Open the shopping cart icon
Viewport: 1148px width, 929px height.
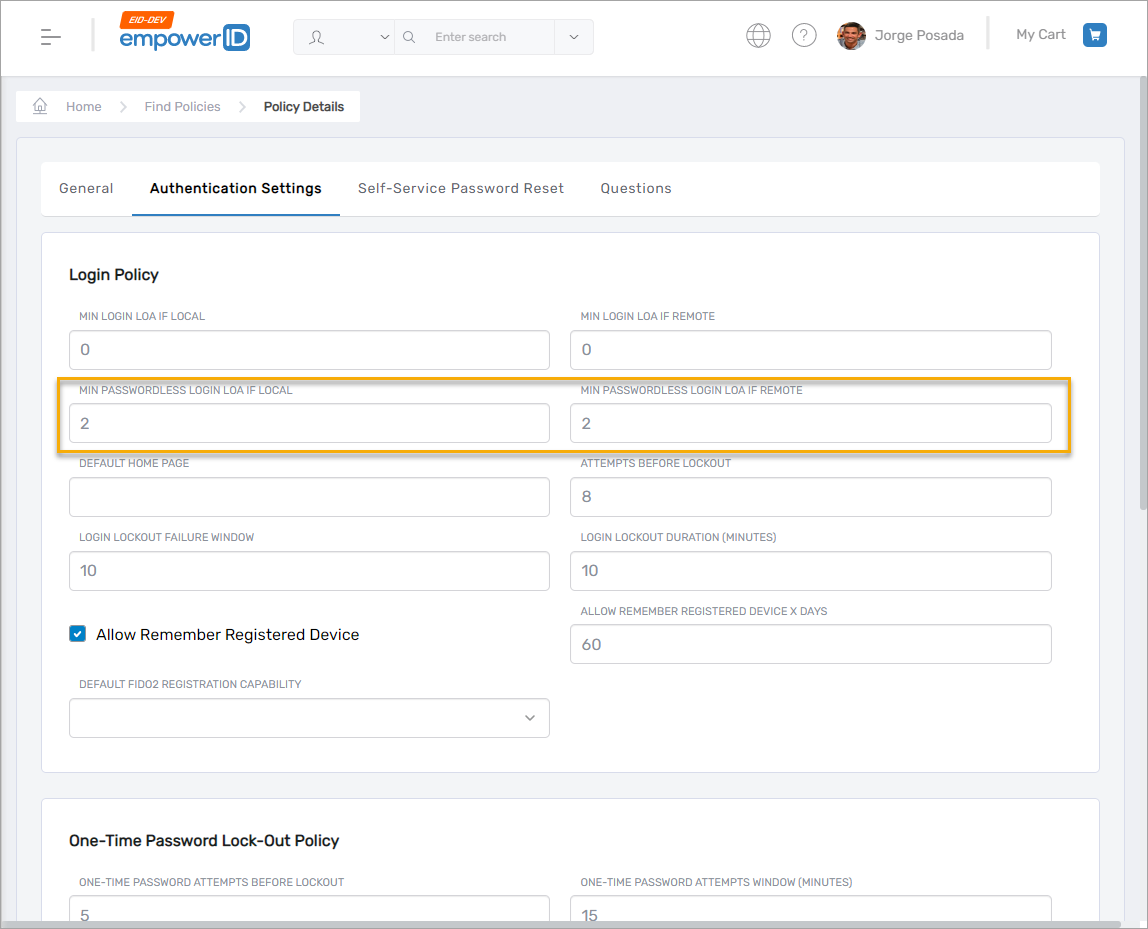(x=1095, y=35)
